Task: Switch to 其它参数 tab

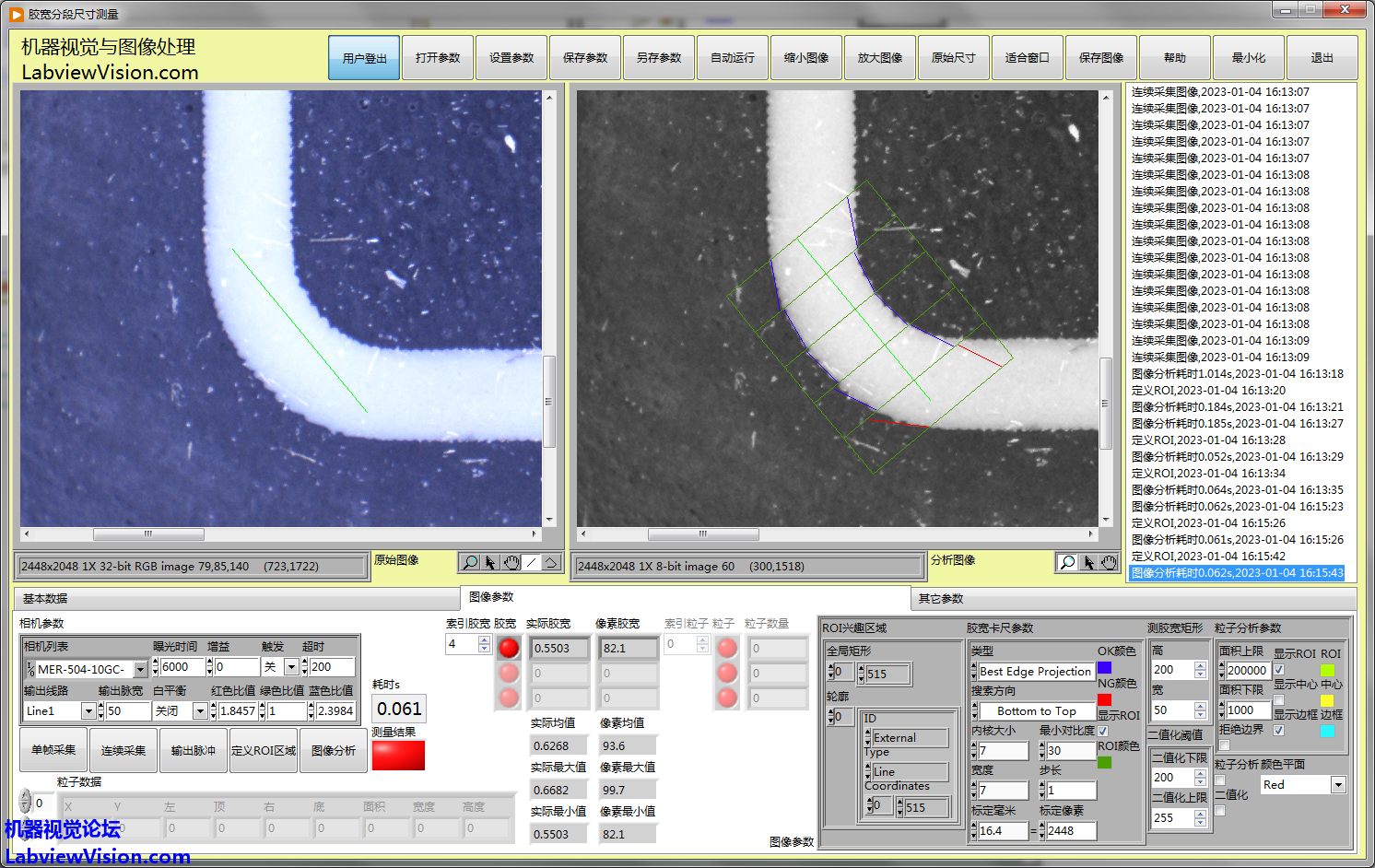Action: click(x=940, y=599)
